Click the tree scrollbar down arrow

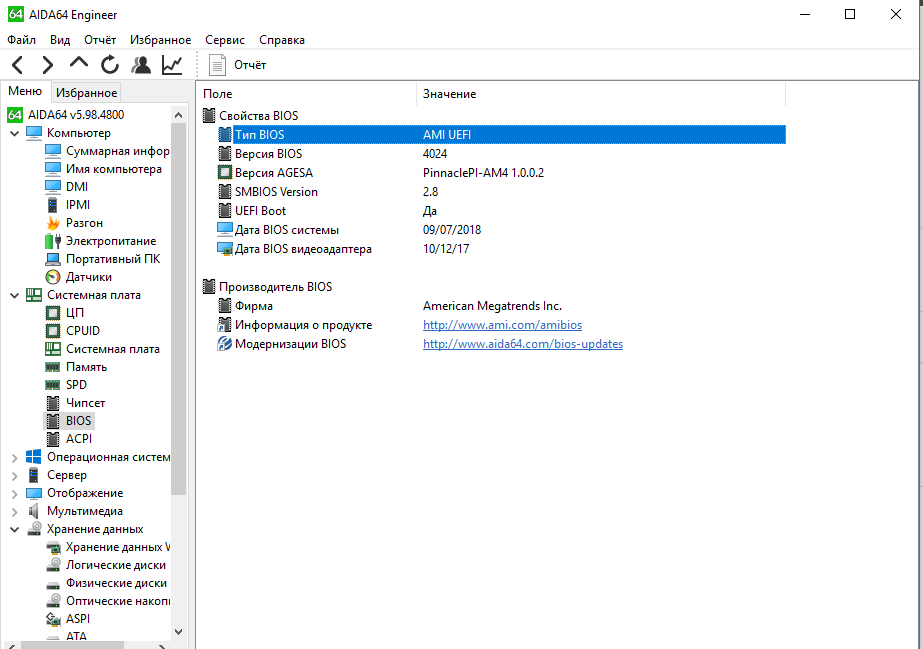click(178, 631)
